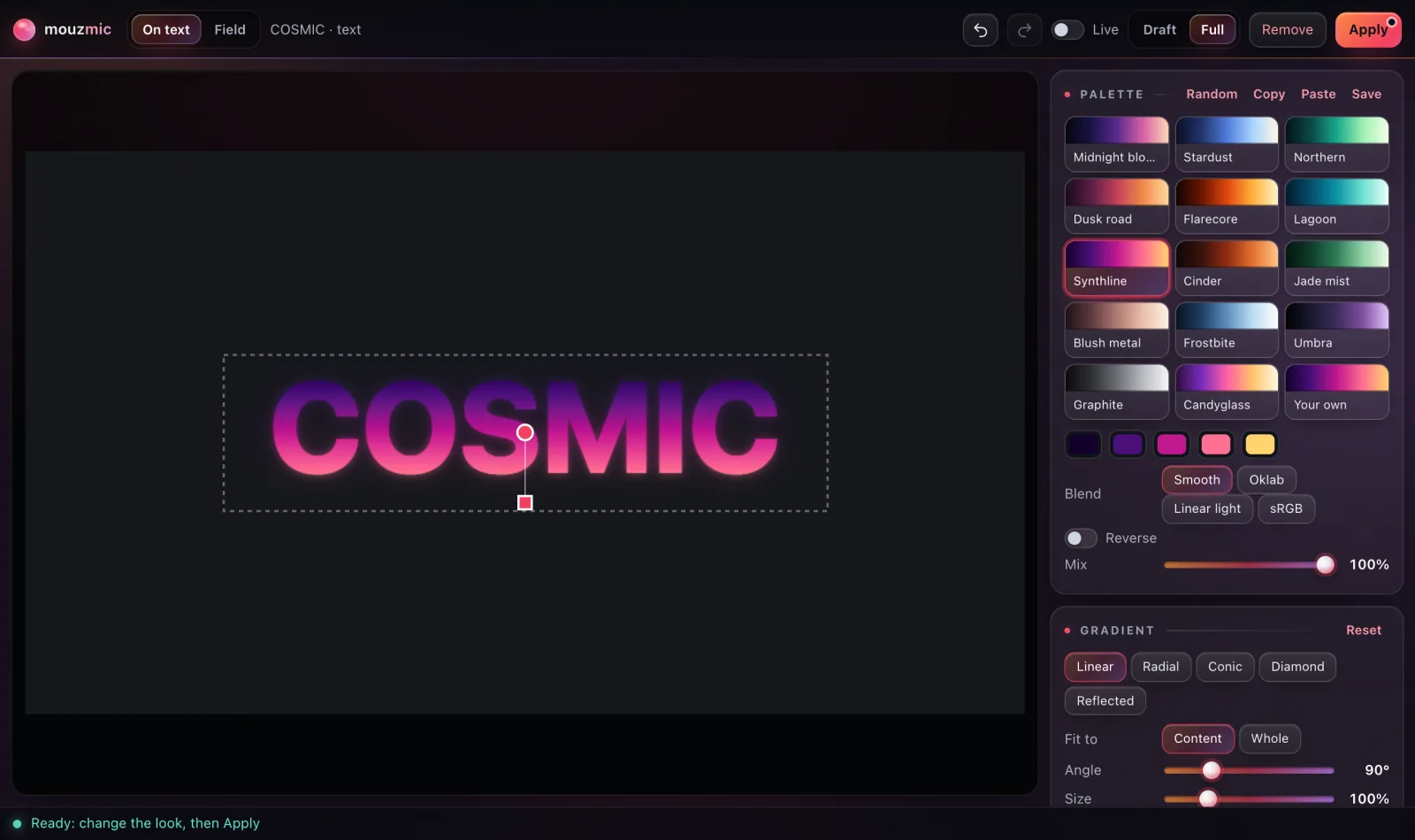Screen dimensions: 1415x840
Task: Select Reflected gradient type
Action: (x=1105, y=701)
